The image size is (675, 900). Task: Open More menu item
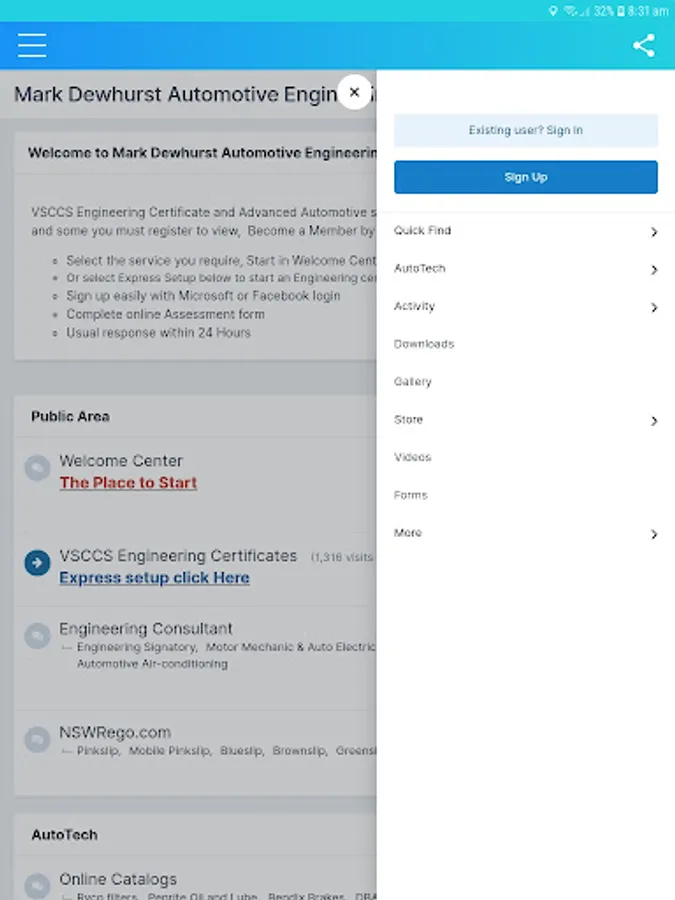click(408, 533)
